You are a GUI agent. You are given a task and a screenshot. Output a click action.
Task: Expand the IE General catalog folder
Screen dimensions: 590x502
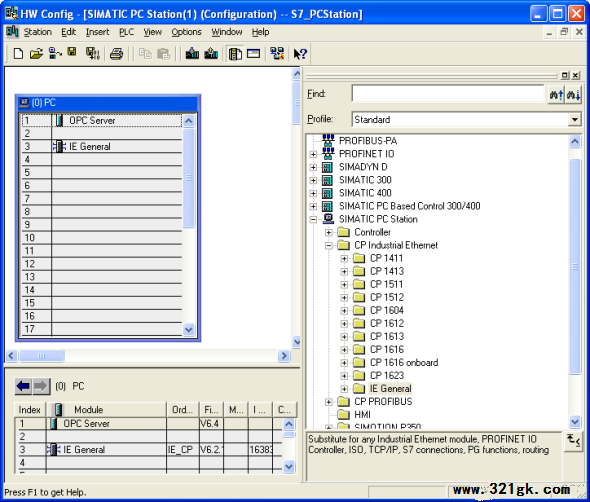click(x=344, y=389)
